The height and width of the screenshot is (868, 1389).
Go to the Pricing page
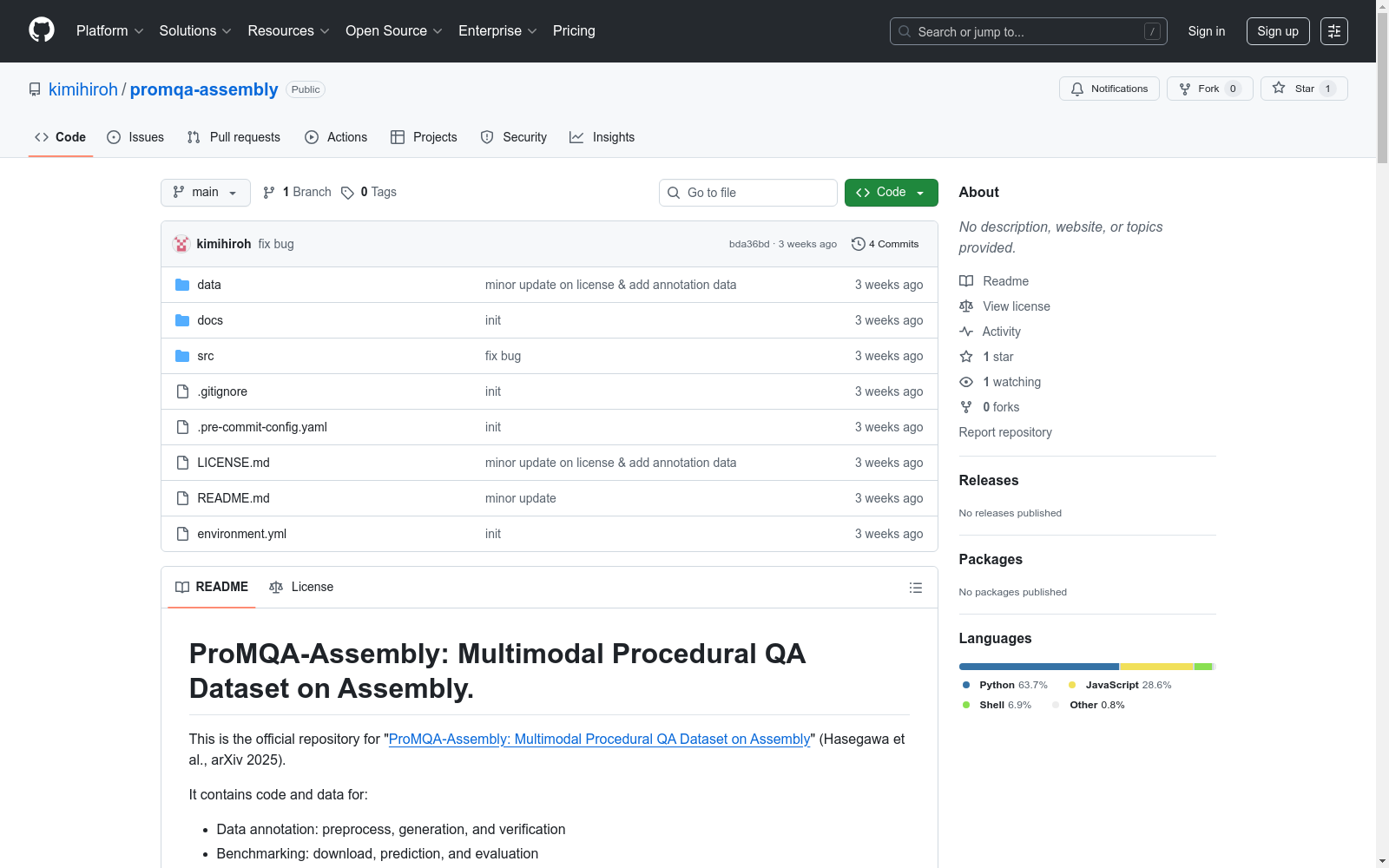(x=574, y=31)
